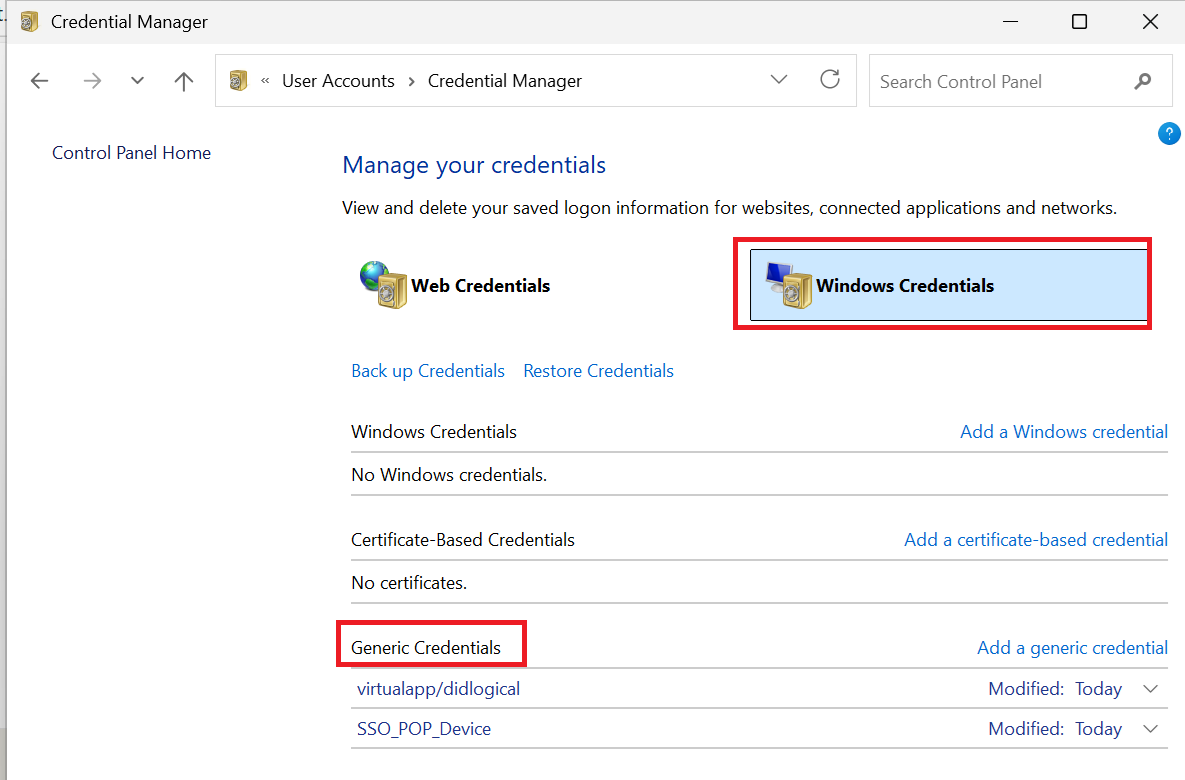Open Back up Credentials
Viewport: 1185px width, 780px height.
pyautogui.click(x=428, y=370)
